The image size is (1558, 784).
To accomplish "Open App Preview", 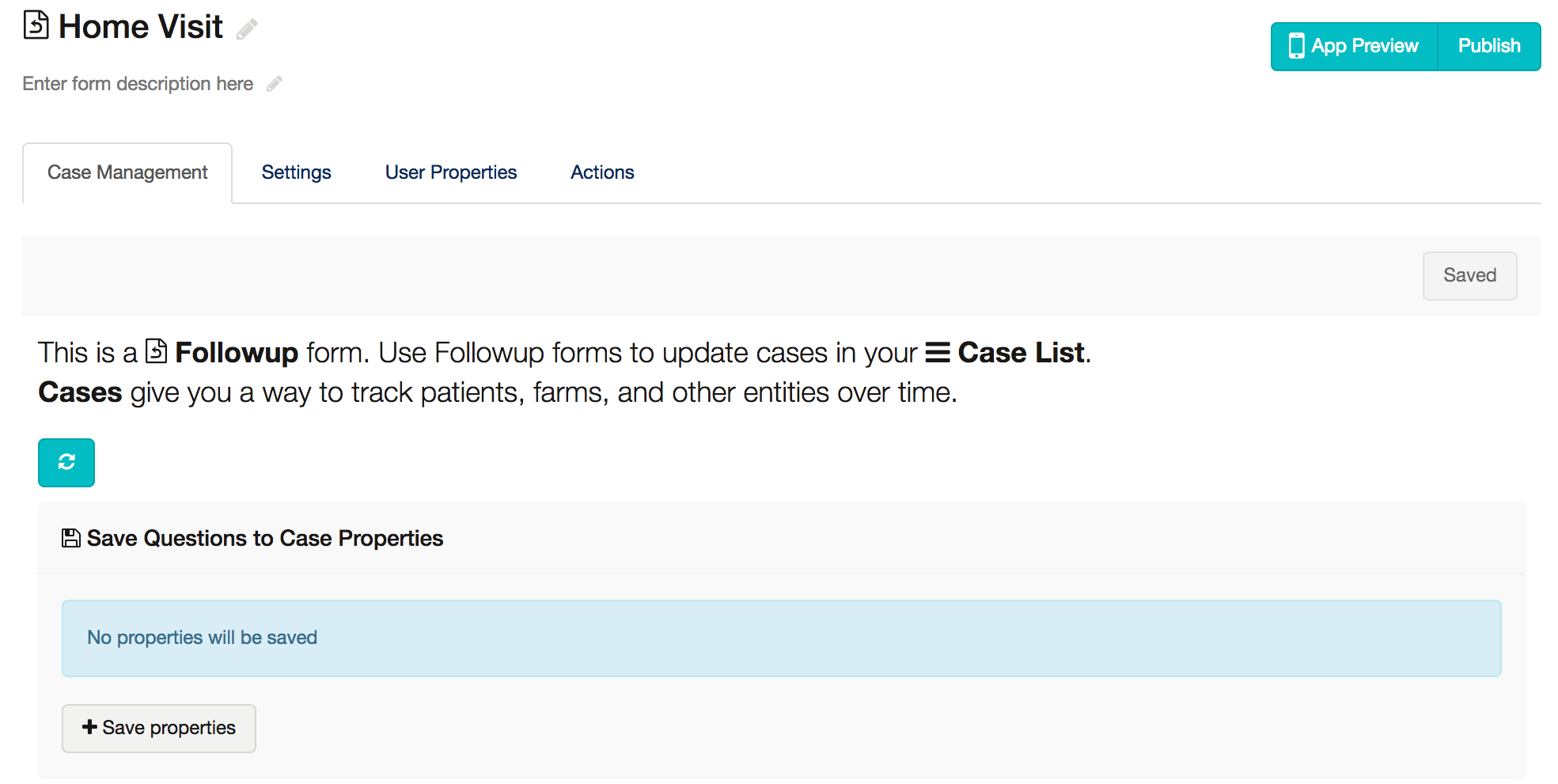I will [1354, 46].
